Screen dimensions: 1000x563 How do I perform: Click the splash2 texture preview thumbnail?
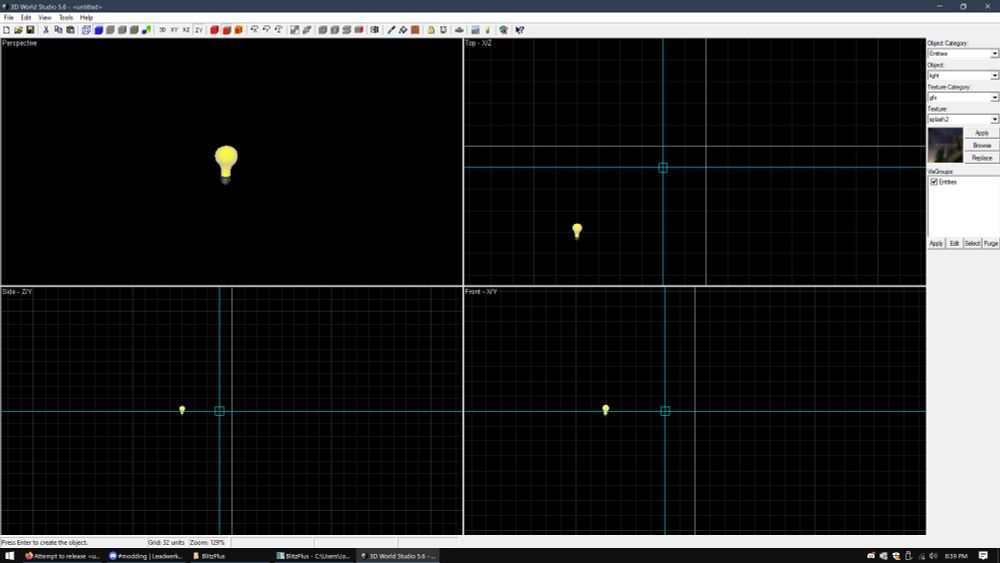click(945, 145)
